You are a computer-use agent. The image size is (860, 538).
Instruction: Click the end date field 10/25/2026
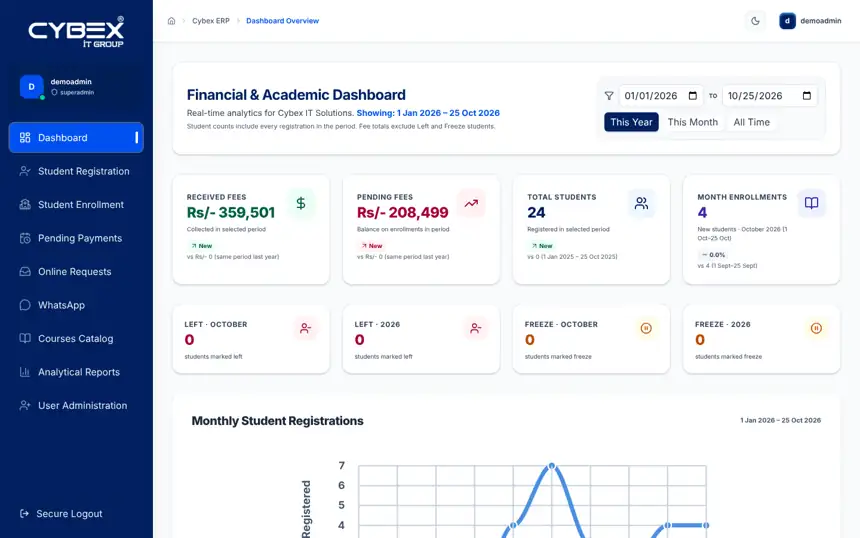(770, 96)
